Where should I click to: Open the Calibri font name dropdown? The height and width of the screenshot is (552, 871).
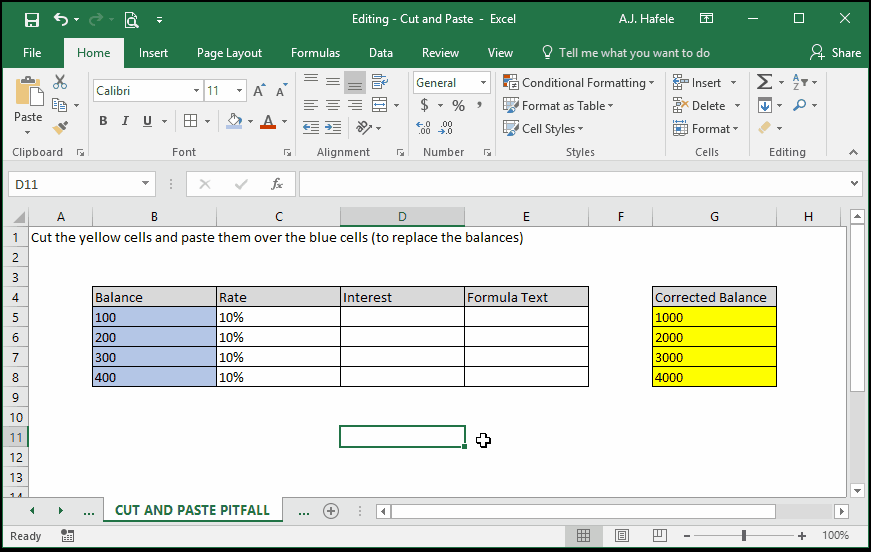click(x=196, y=91)
